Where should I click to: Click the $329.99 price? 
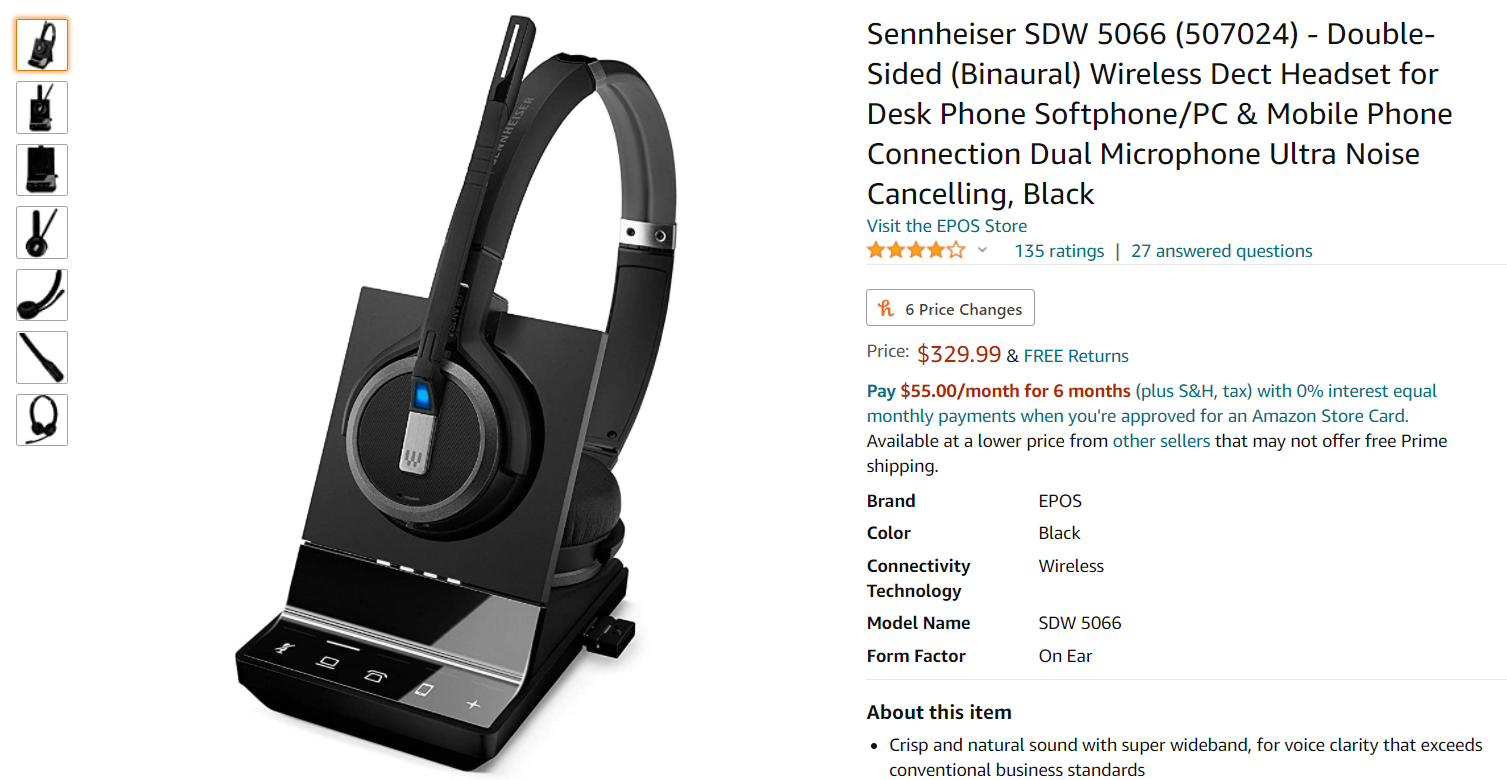959,354
